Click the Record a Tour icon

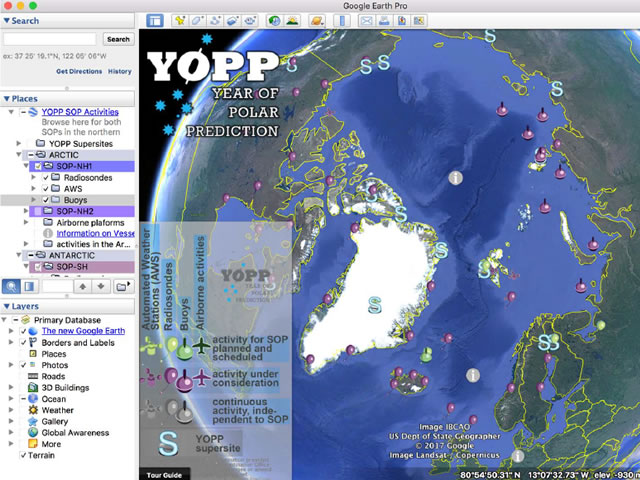coord(250,20)
